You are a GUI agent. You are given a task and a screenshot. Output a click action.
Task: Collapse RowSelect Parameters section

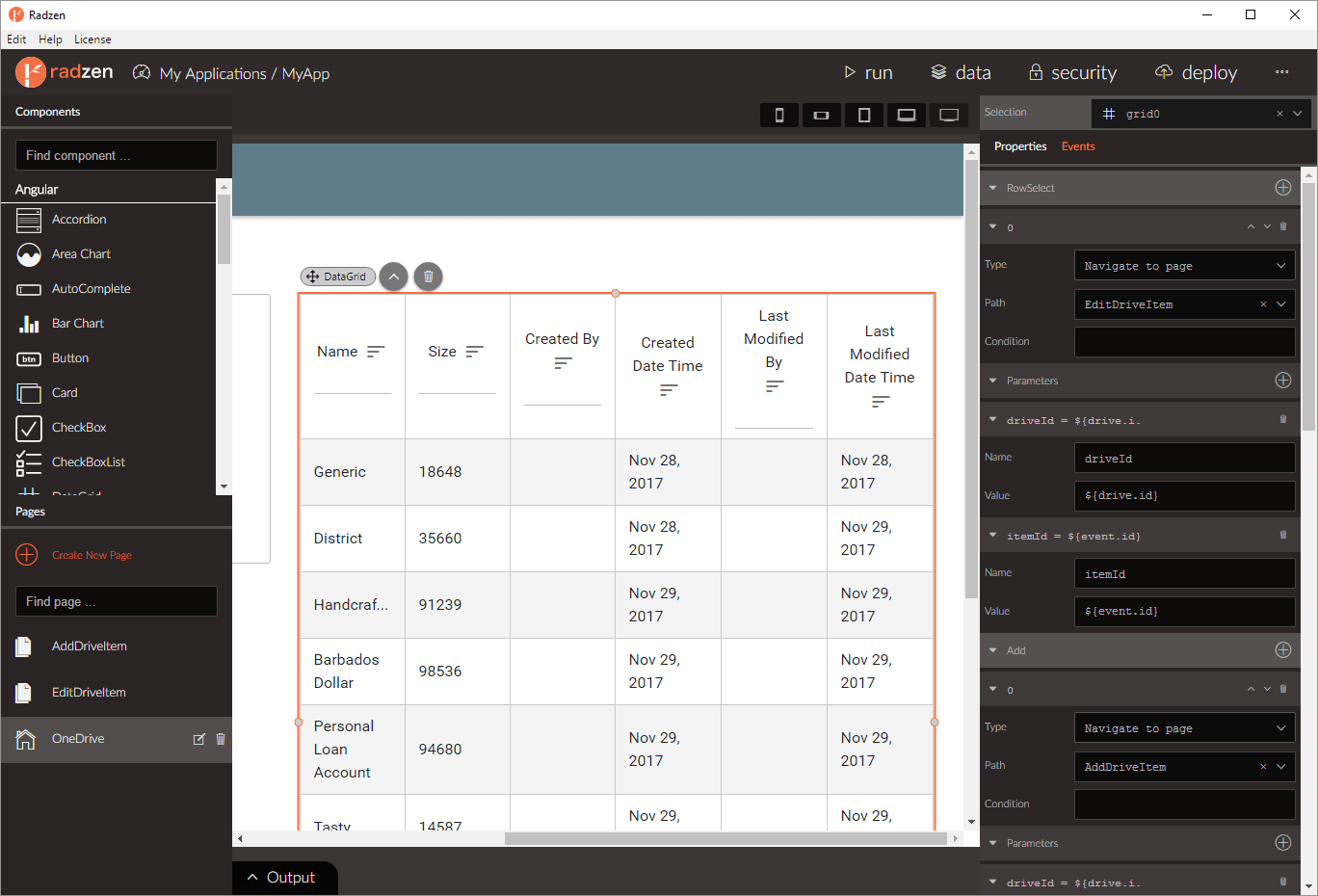(x=993, y=381)
